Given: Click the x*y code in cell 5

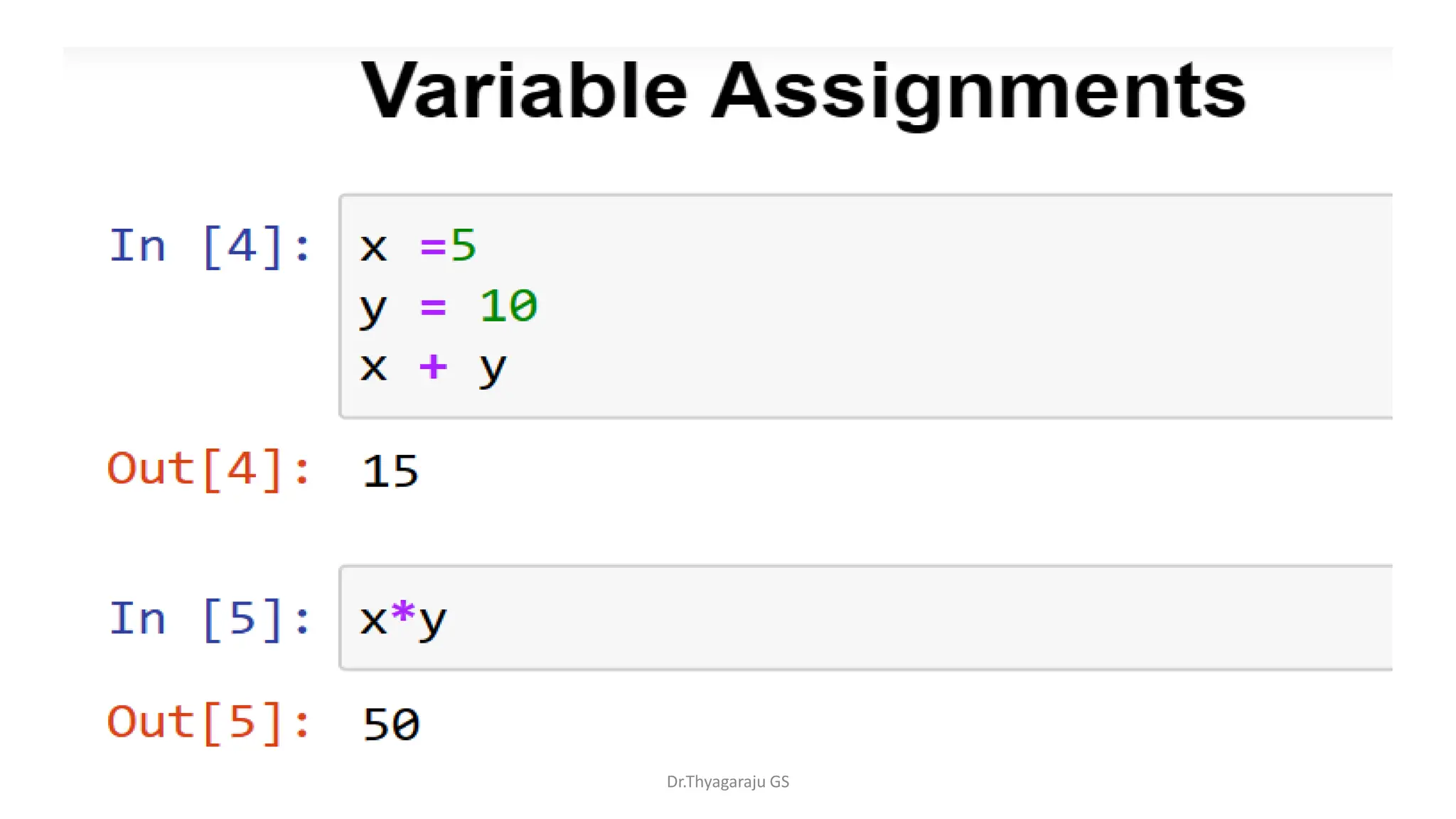Looking at the screenshot, I should pyautogui.click(x=403, y=620).
